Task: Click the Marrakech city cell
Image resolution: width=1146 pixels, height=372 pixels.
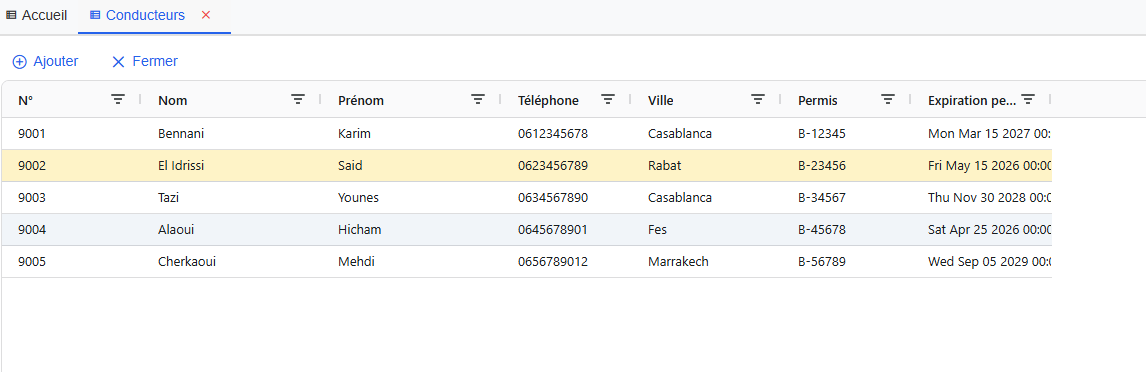Action: tap(678, 262)
